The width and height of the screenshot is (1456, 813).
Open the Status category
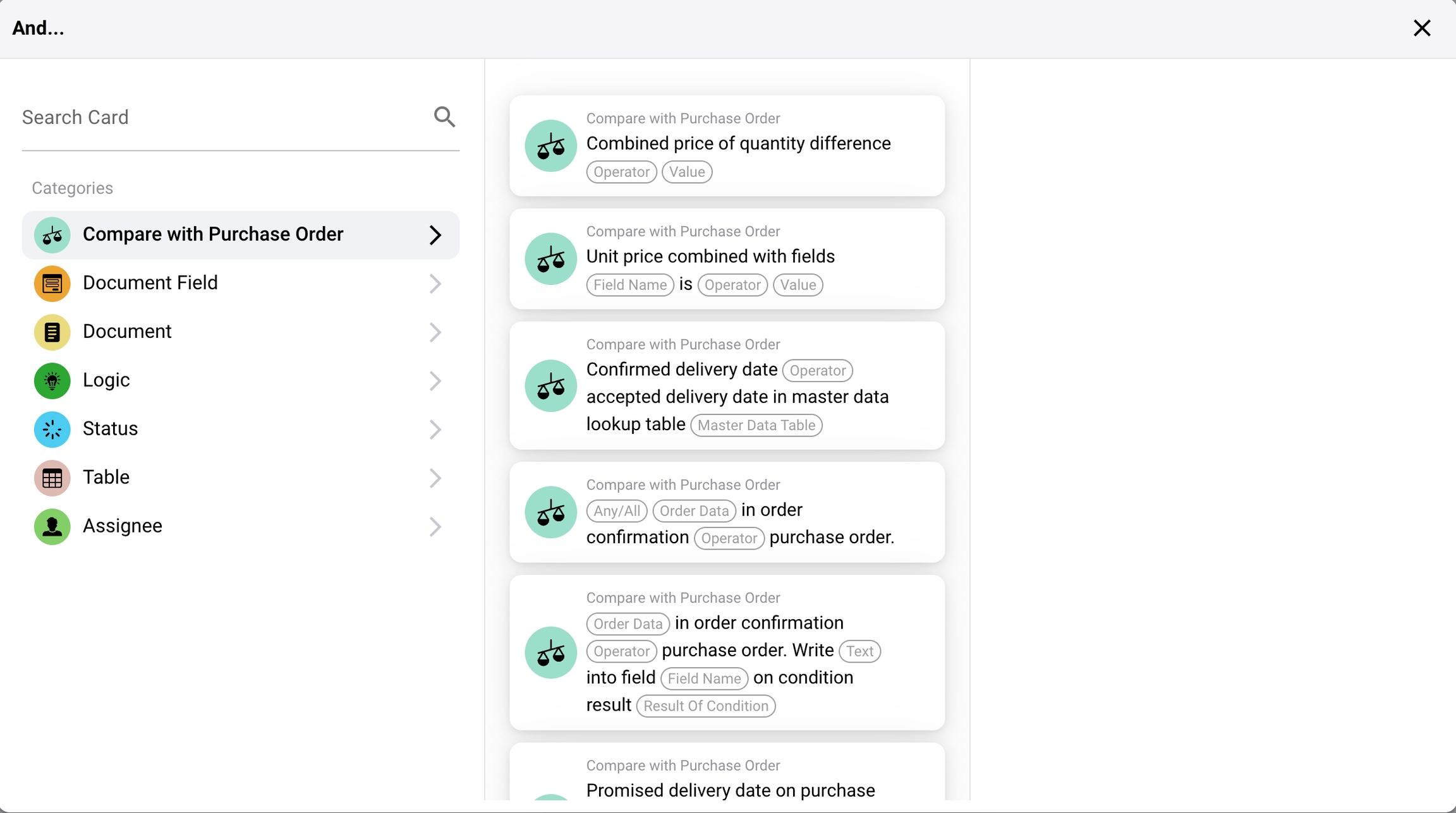pos(111,429)
